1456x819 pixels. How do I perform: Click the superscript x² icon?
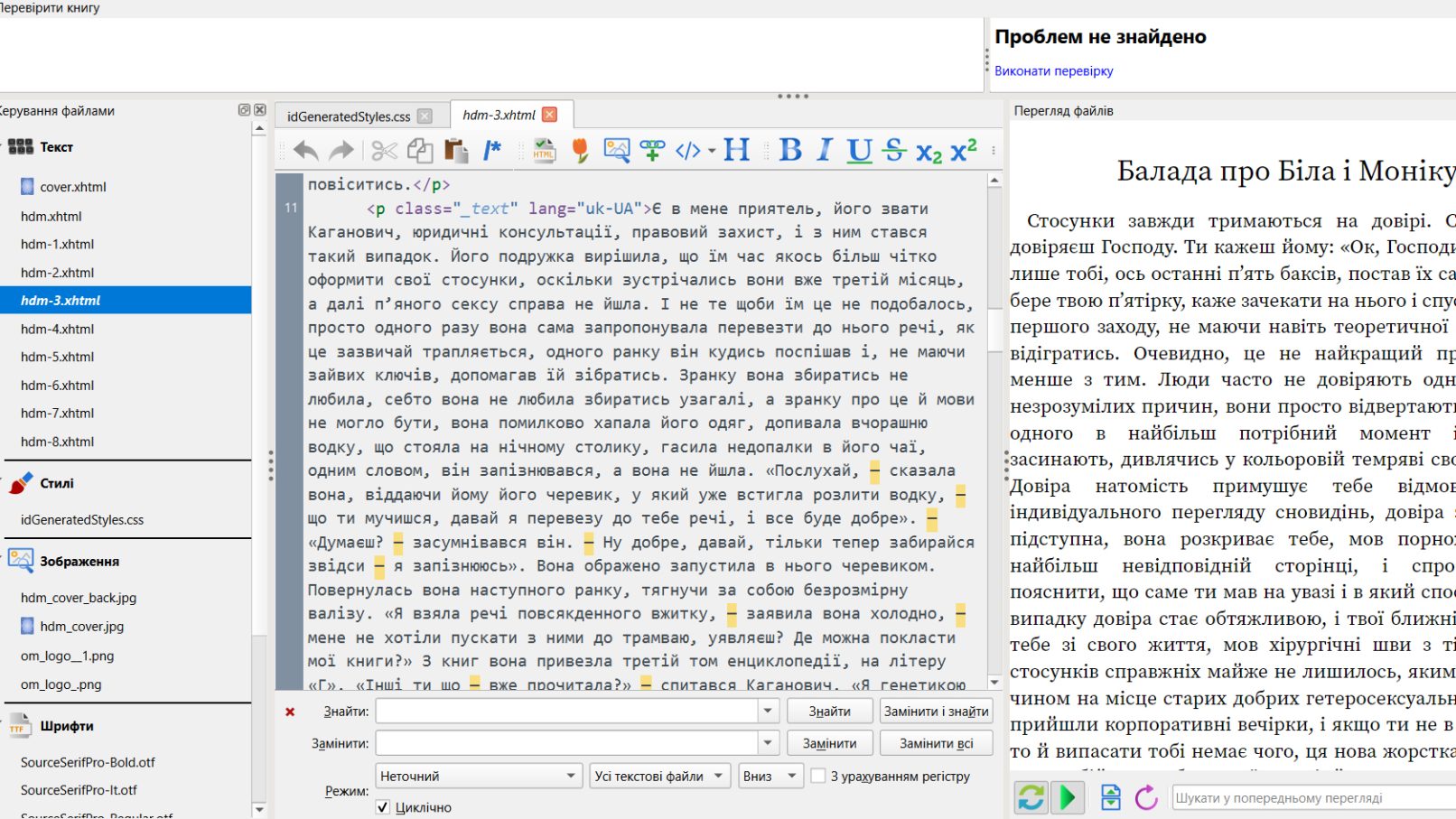pyautogui.click(x=963, y=150)
